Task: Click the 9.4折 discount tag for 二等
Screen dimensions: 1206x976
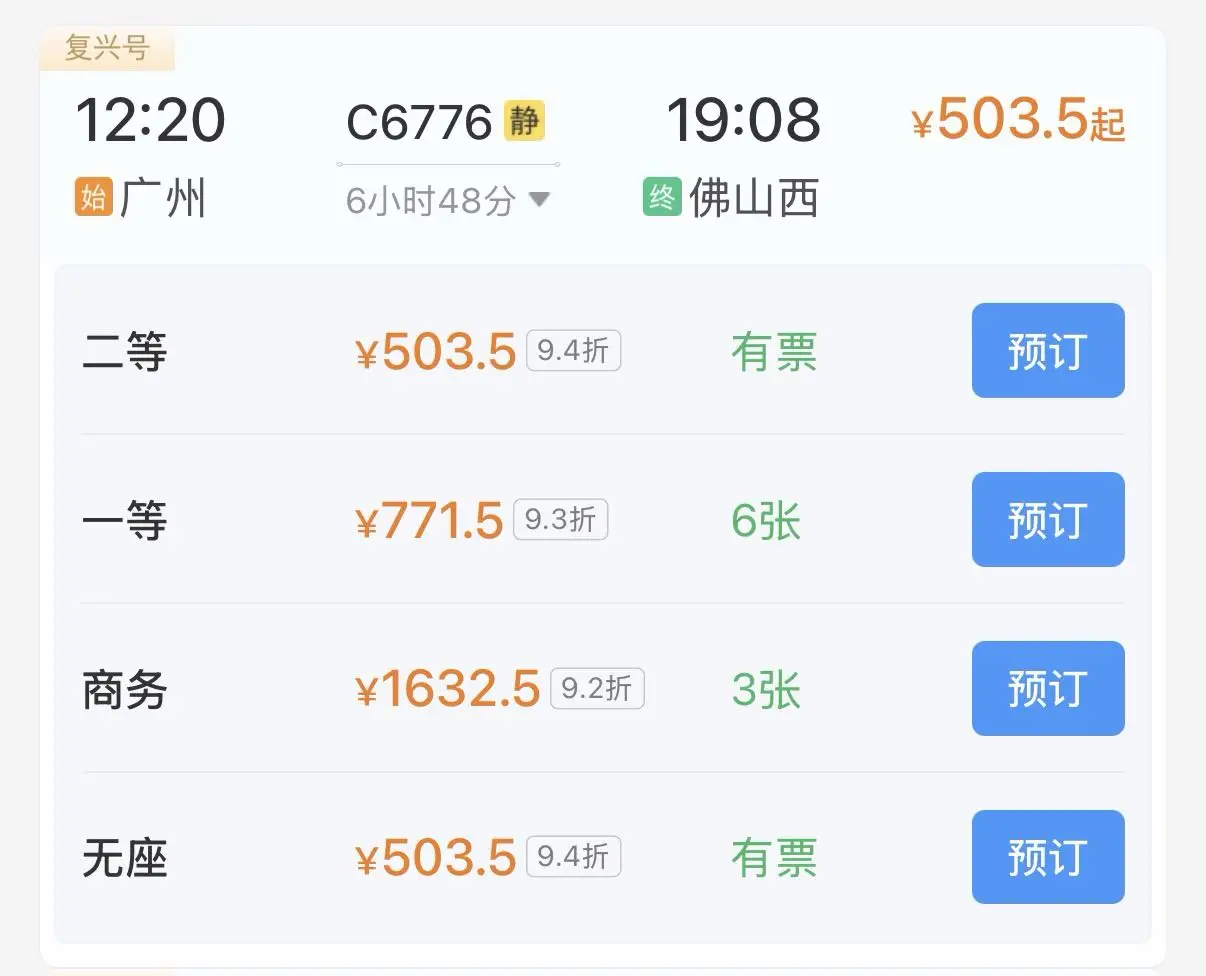Action: 573,351
